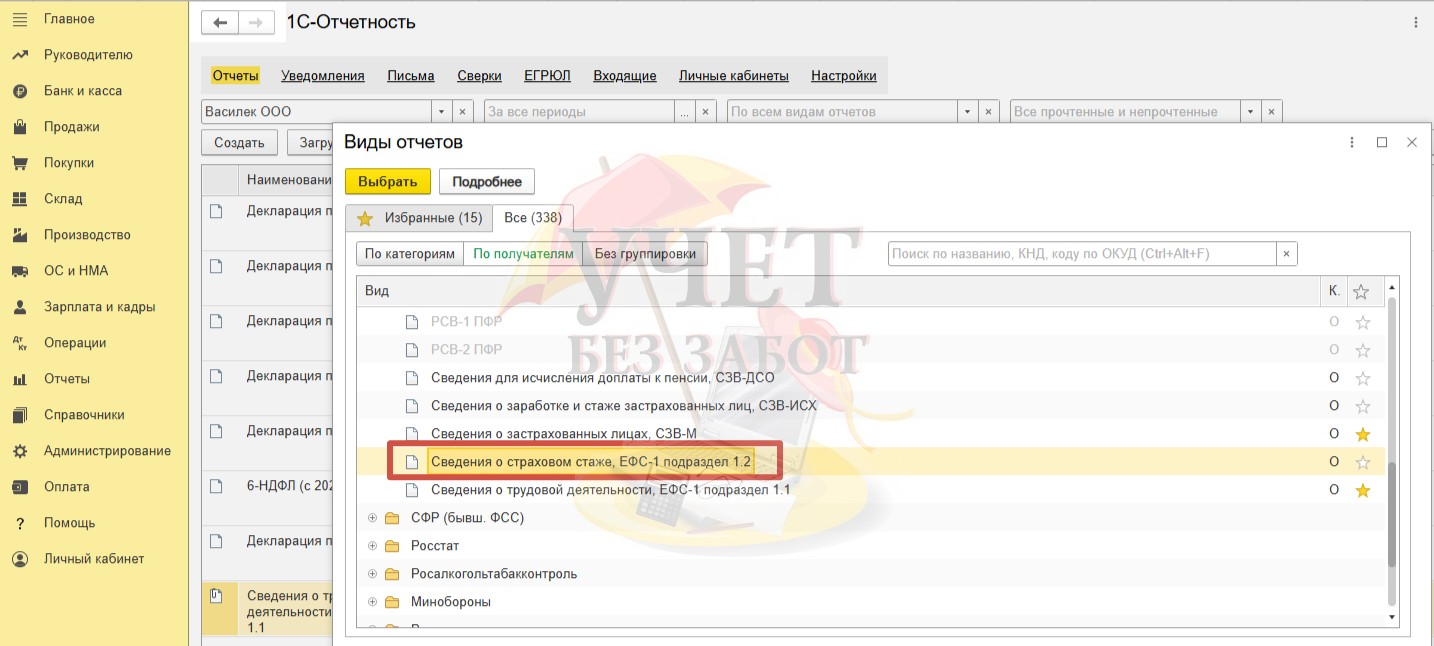The height and width of the screenshot is (646, 1434).
Task: Open Администрирование section
Action: [x=107, y=451]
